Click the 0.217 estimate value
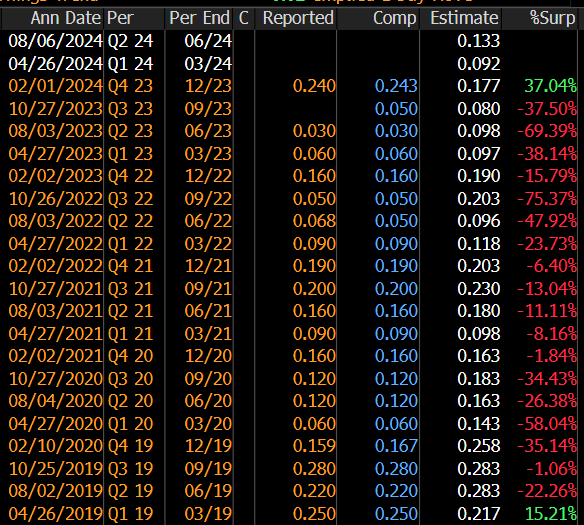The height and width of the screenshot is (525, 584). [479, 514]
